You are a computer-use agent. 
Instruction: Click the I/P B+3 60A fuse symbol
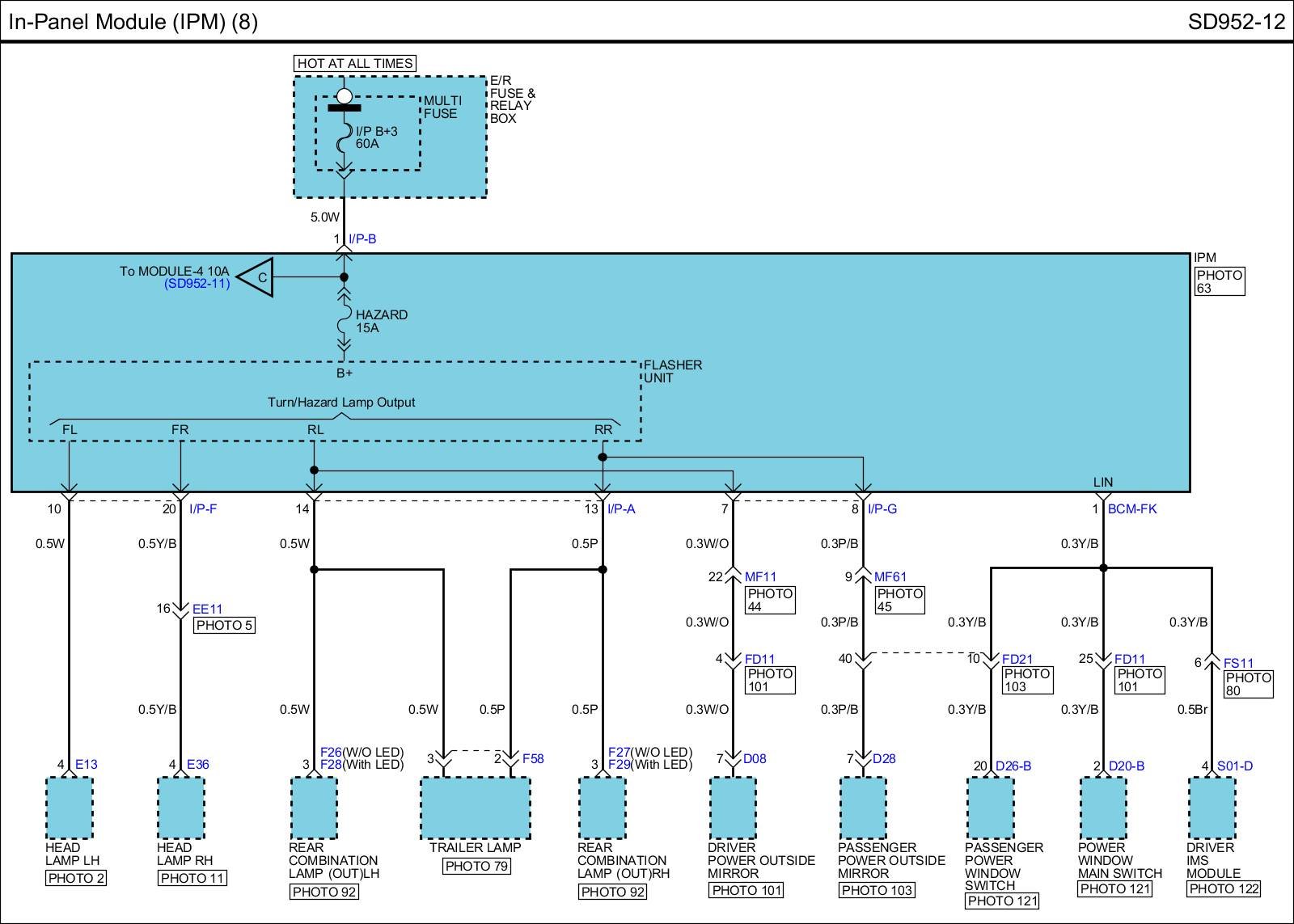click(345, 137)
